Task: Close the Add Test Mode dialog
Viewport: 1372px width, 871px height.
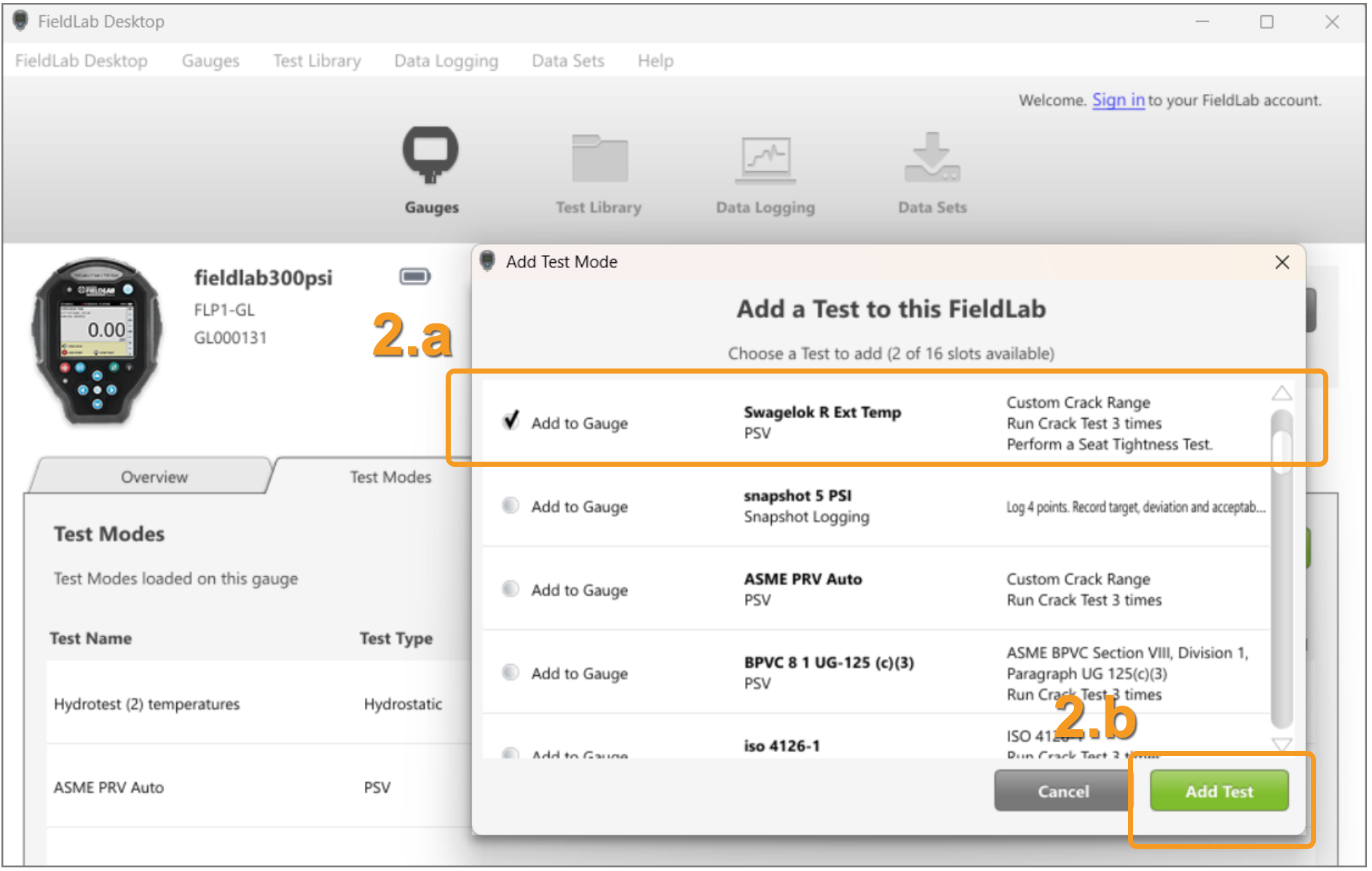Action: pyautogui.click(x=1282, y=262)
